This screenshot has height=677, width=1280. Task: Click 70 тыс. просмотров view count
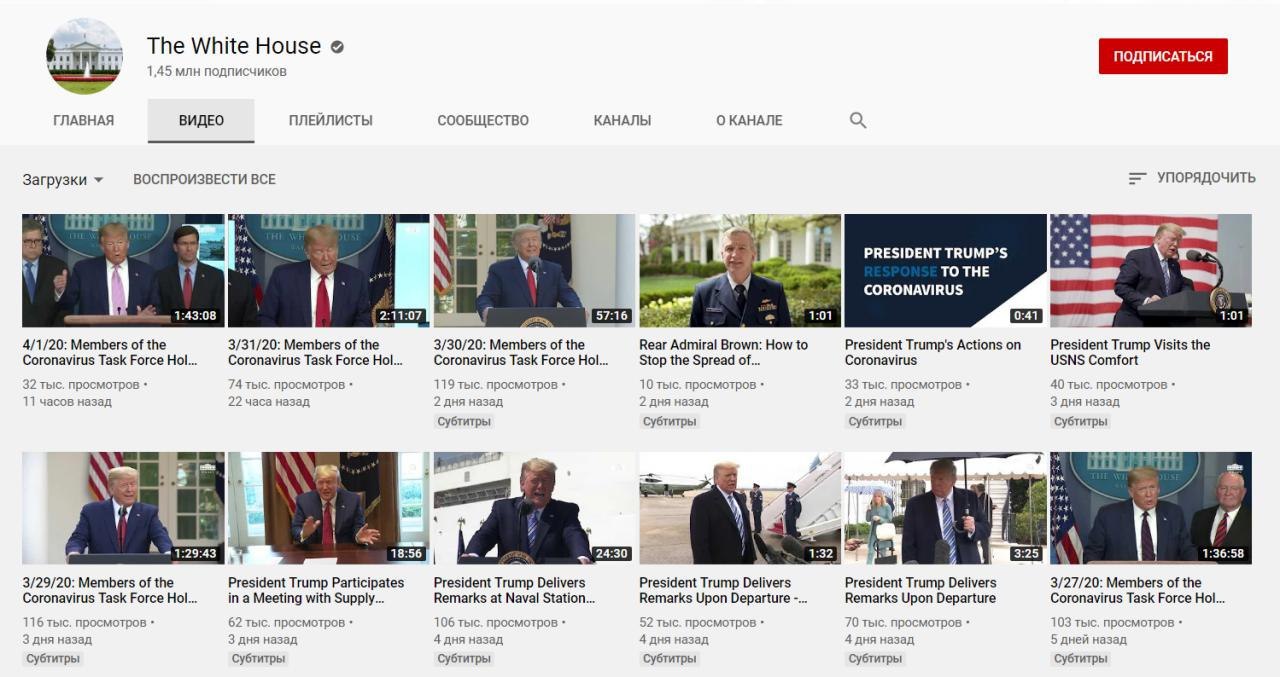tap(904, 622)
